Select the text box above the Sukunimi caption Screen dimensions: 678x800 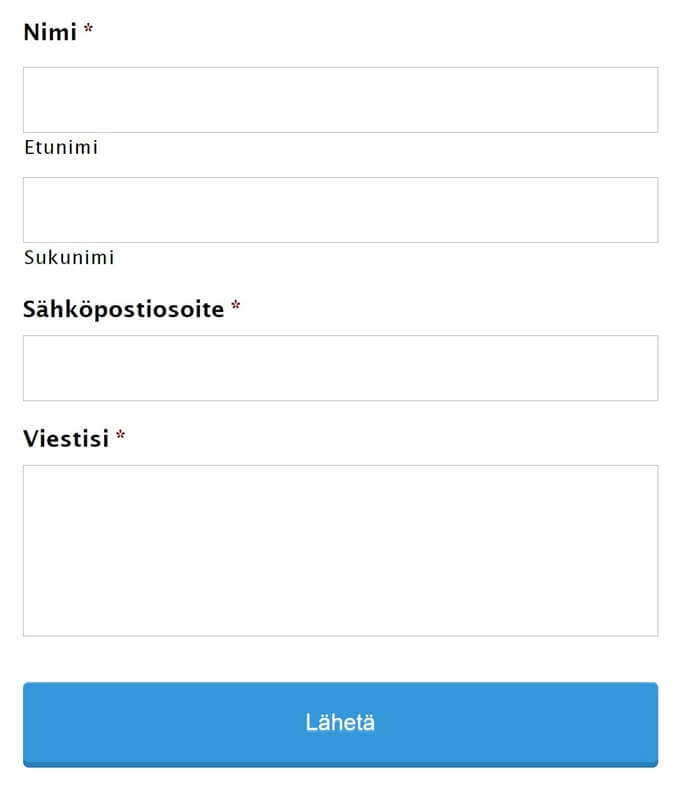pyautogui.click(x=340, y=210)
